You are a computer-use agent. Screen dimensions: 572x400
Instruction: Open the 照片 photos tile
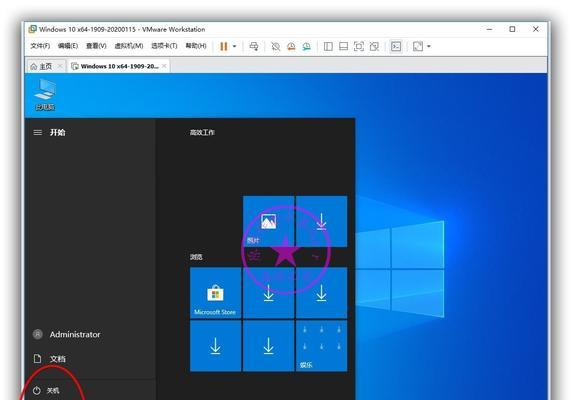coord(268,221)
